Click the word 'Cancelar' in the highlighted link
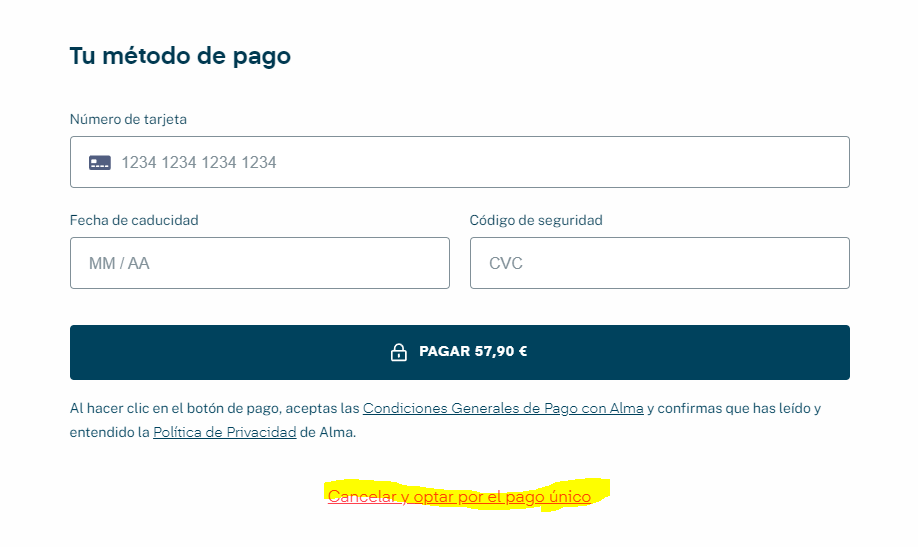The height and width of the screenshot is (547, 918). coord(362,497)
